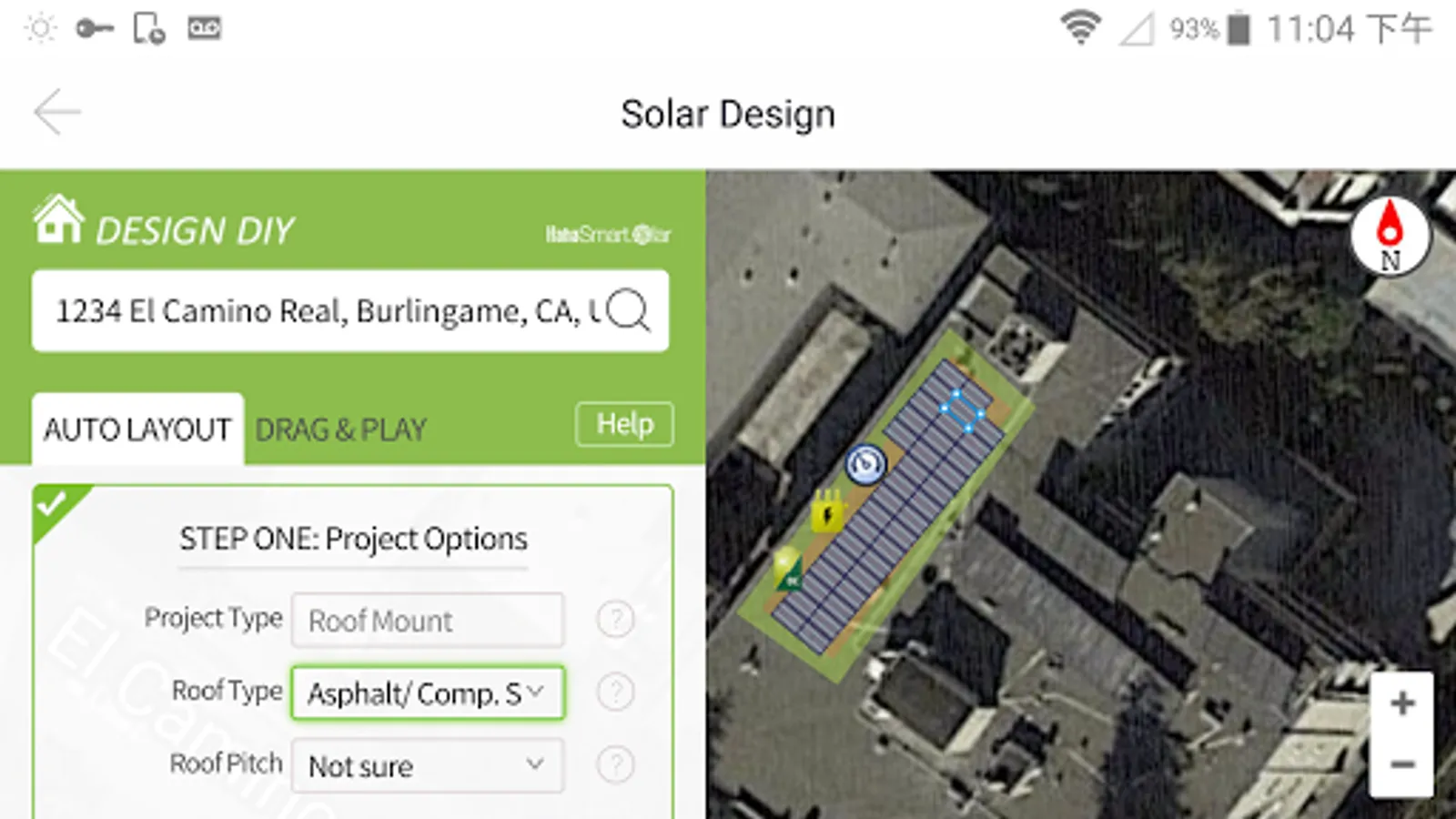1456x819 pixels.
Task: Open the Project Type Roof Mount field
Action: (x=428, y=621)
